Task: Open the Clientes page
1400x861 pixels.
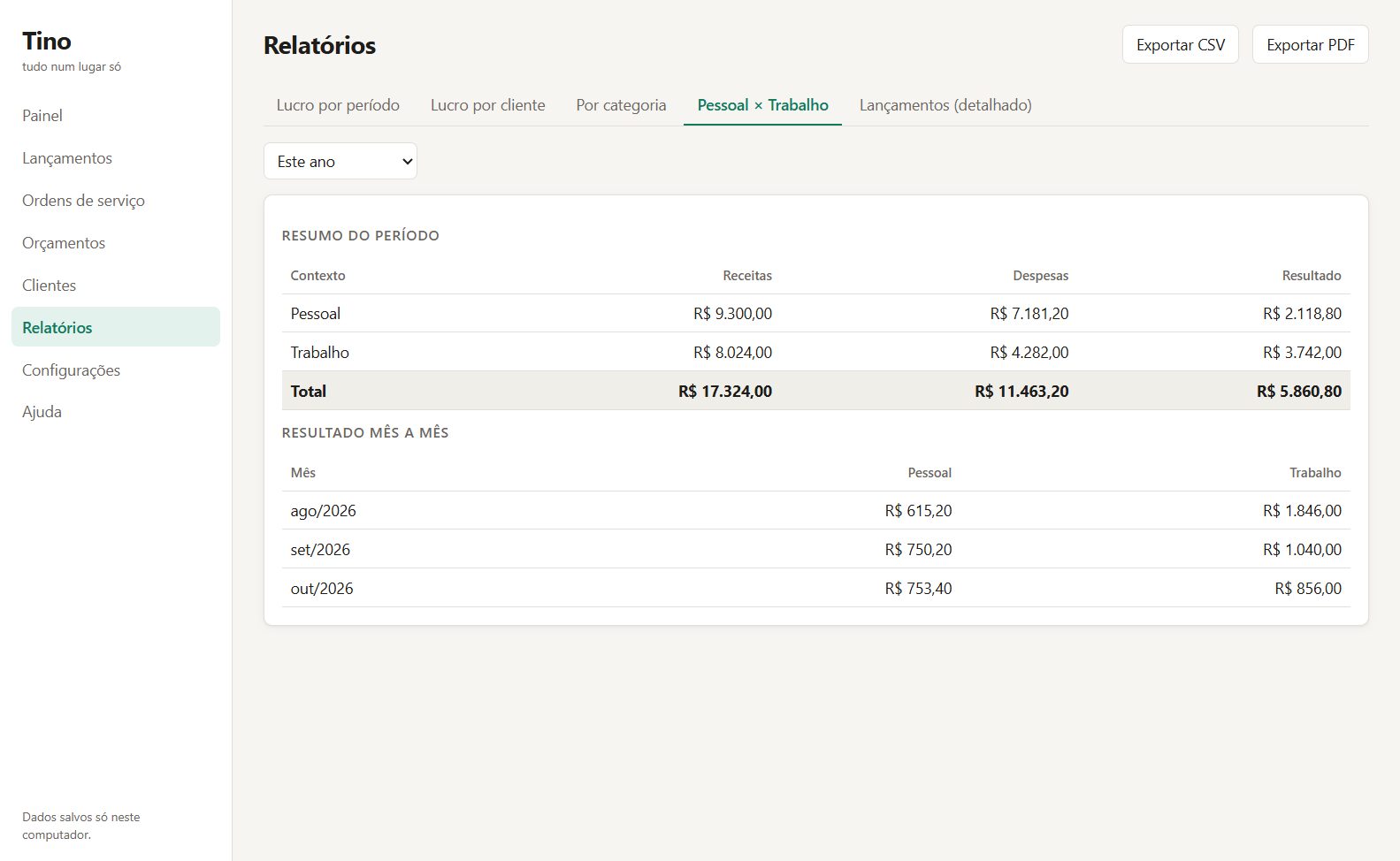Action: tap(115, 286)
